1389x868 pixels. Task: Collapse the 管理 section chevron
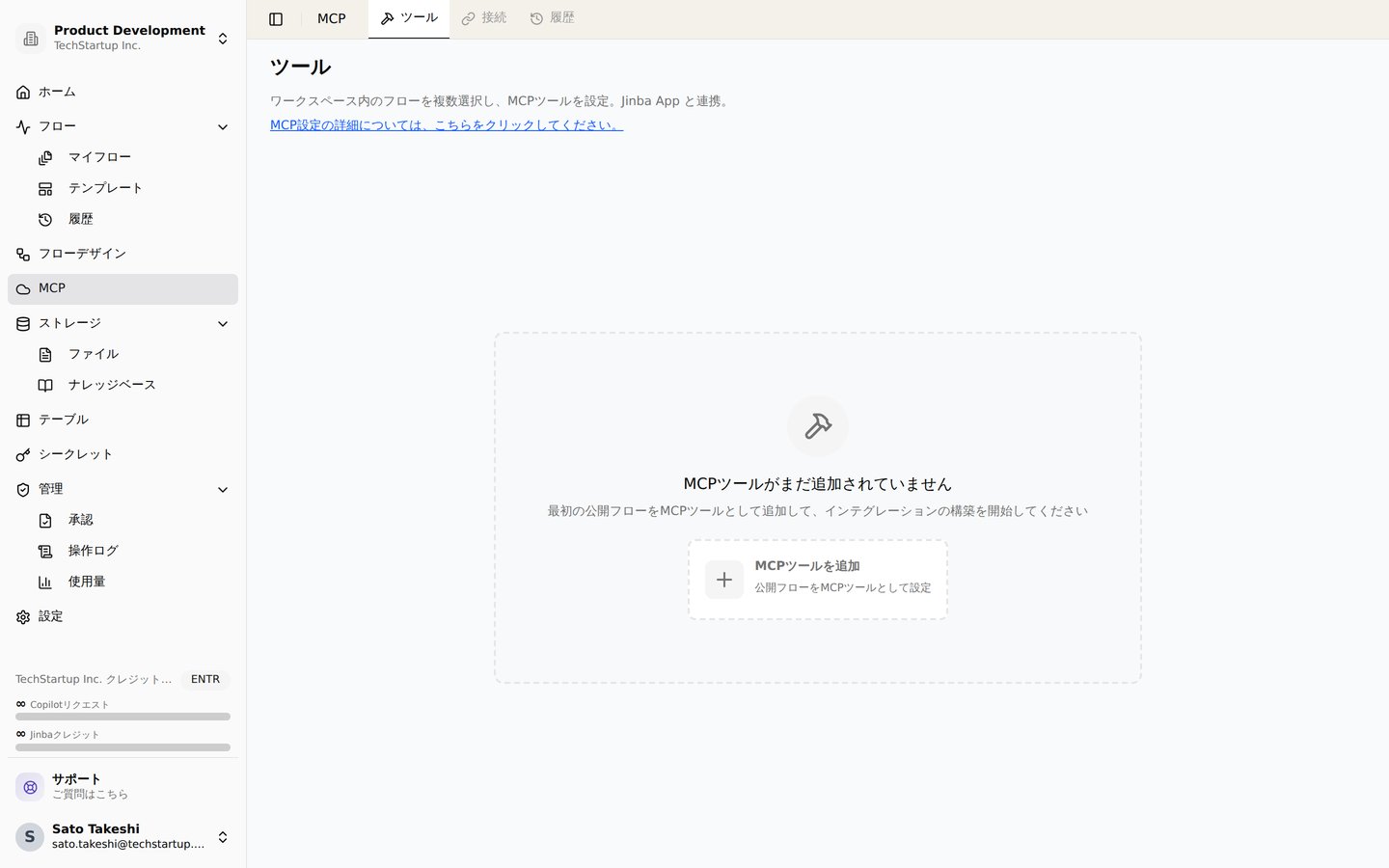[223, 490]
